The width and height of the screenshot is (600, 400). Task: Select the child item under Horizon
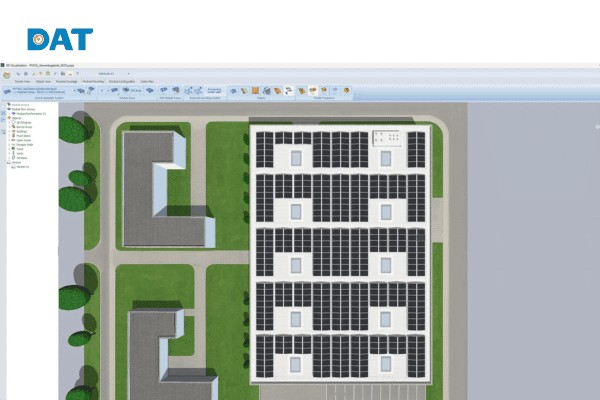23,167
